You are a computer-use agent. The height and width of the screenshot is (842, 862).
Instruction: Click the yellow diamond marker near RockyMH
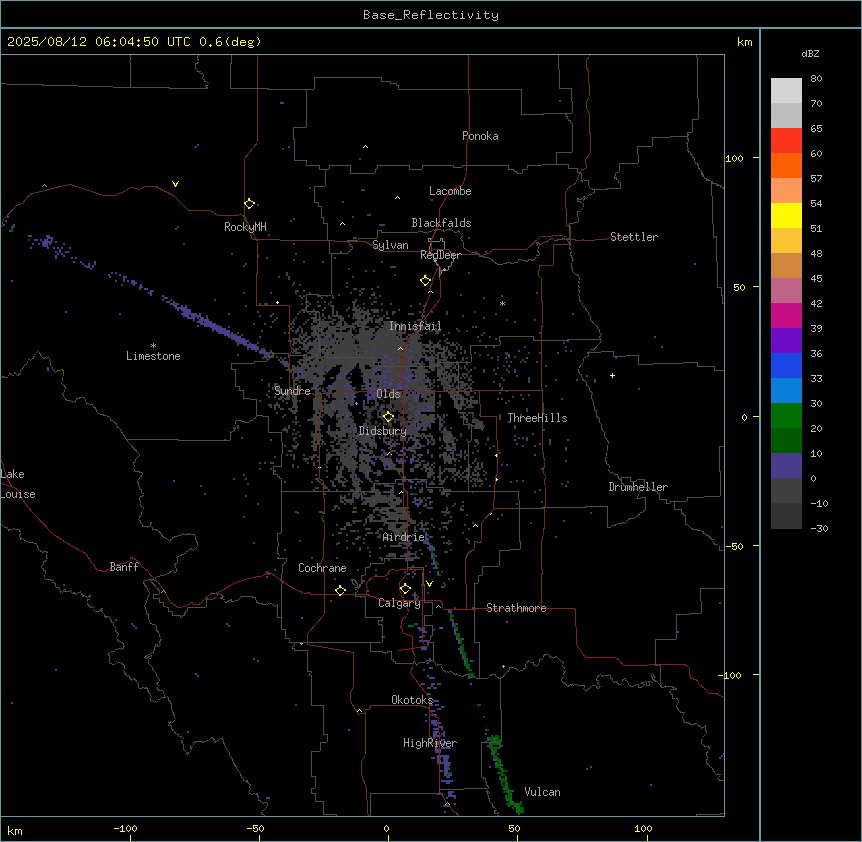click(250, 203)
